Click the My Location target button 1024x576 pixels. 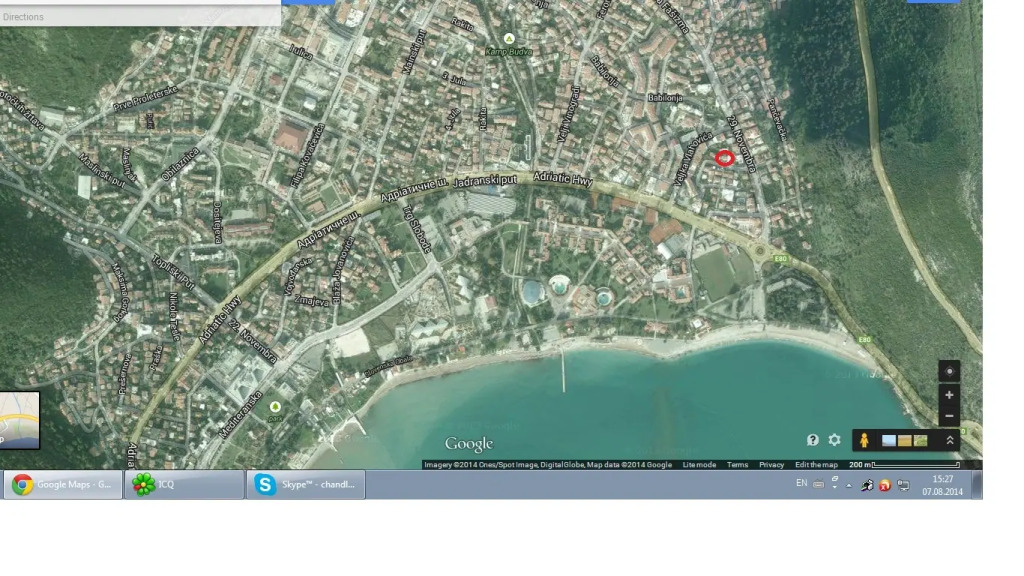(x=949, y=372)
